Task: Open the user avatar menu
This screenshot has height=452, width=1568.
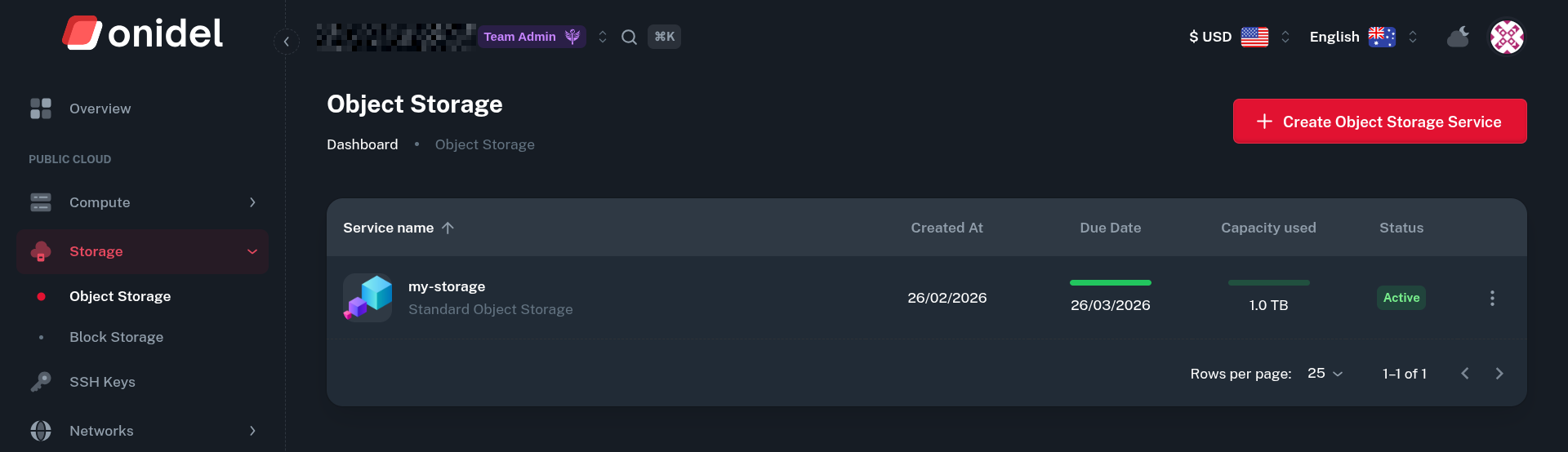Action: point(1507,37)
